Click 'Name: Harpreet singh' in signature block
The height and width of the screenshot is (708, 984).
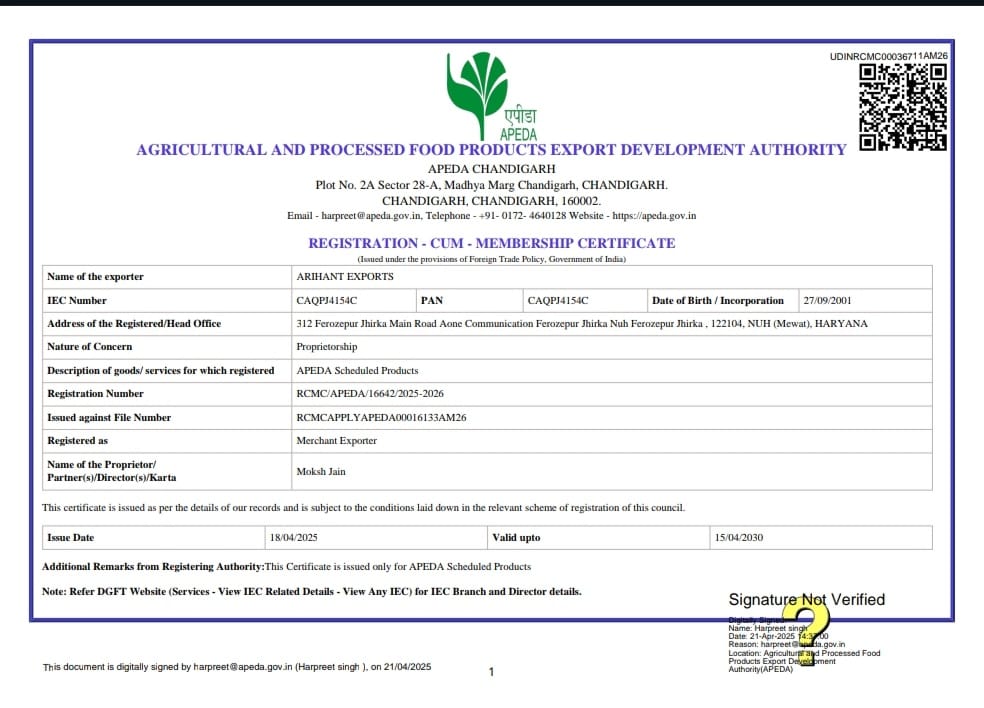click(768, 628)
